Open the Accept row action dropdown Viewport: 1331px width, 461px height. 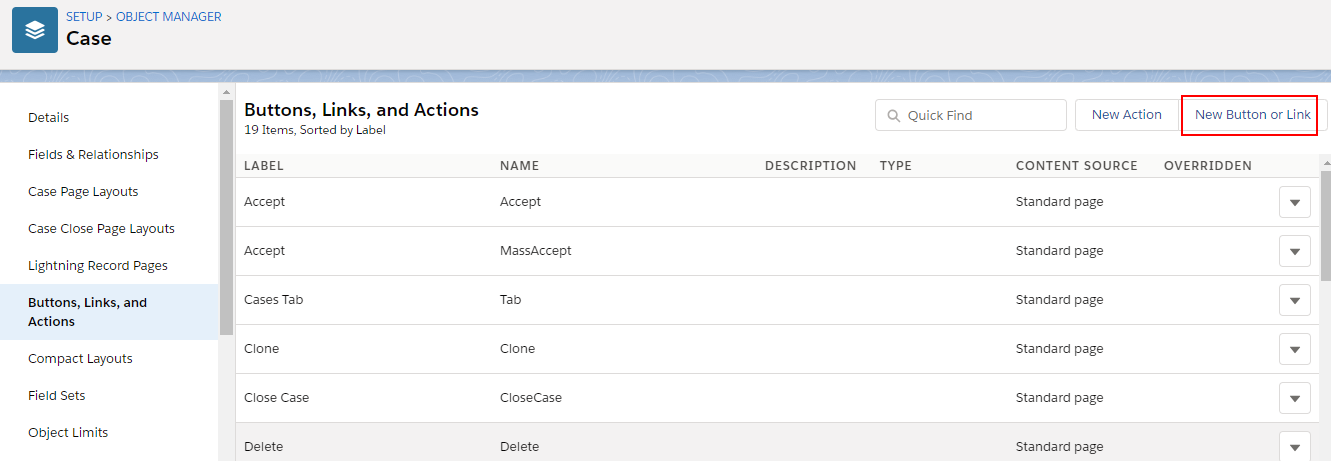click(x=1295, y=202)
